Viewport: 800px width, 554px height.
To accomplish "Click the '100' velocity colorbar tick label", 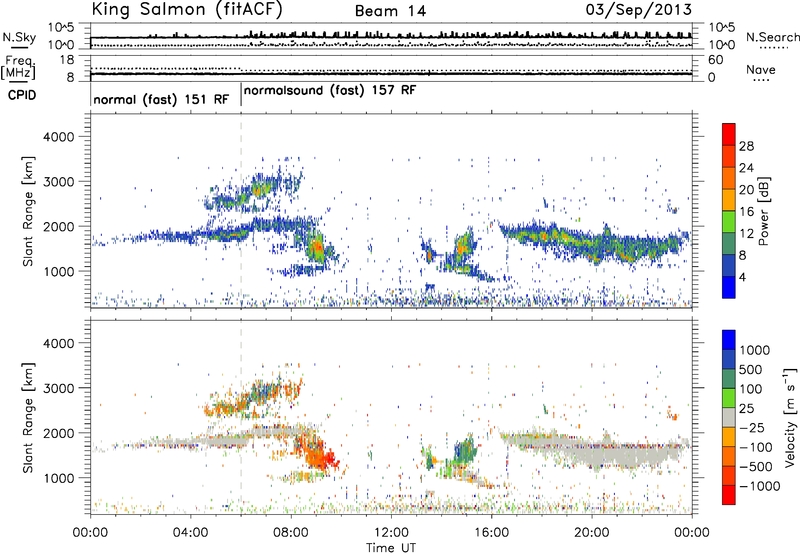I will tap(751, 389).
